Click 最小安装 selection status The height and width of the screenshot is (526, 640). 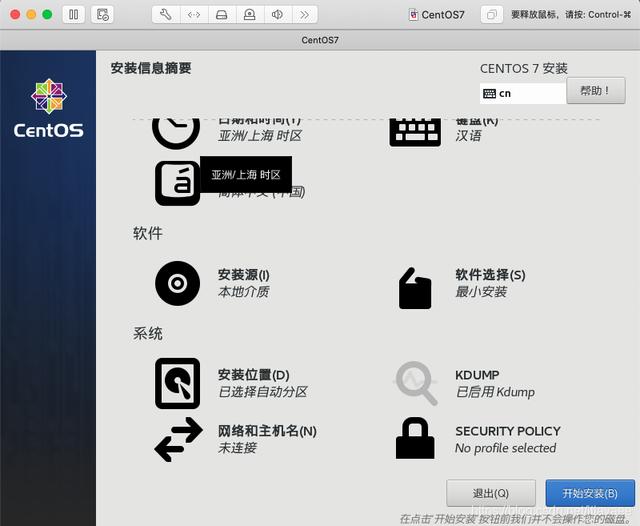[x=481, y=292]
